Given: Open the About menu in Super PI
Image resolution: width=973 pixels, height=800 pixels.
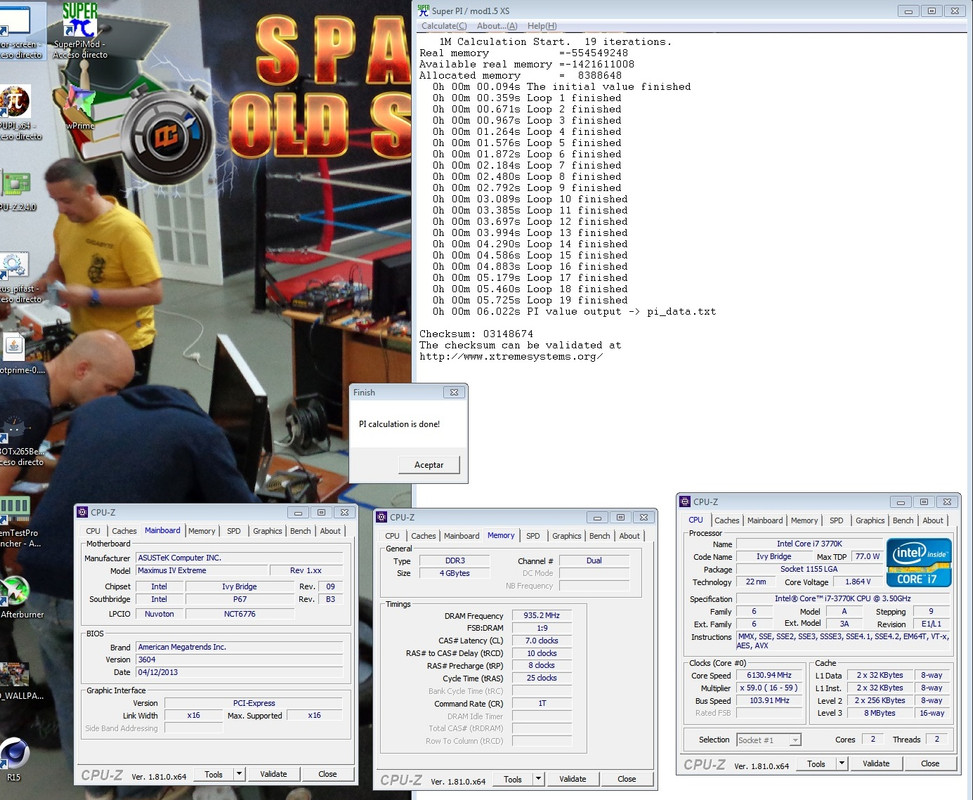Looking at the screenshot, I should click(496, 25).
